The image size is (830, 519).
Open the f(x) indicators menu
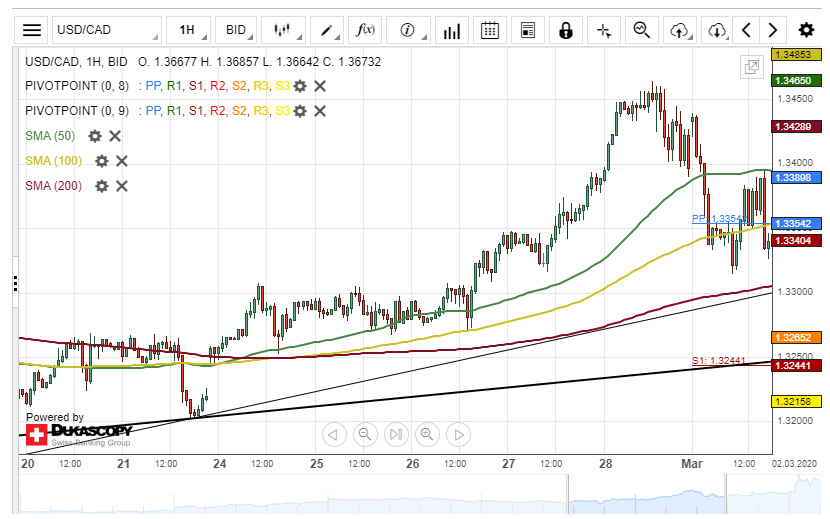pos(365,30)
